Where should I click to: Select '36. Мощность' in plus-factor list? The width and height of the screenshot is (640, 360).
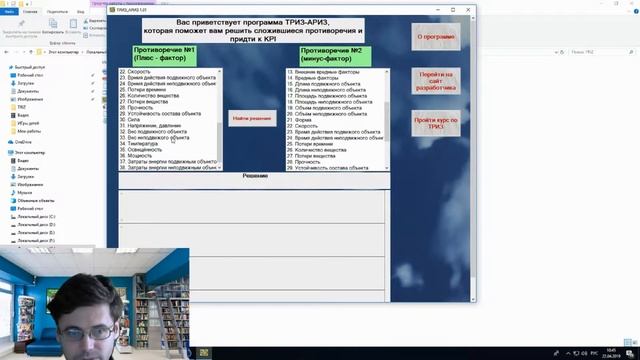(136, 156)
